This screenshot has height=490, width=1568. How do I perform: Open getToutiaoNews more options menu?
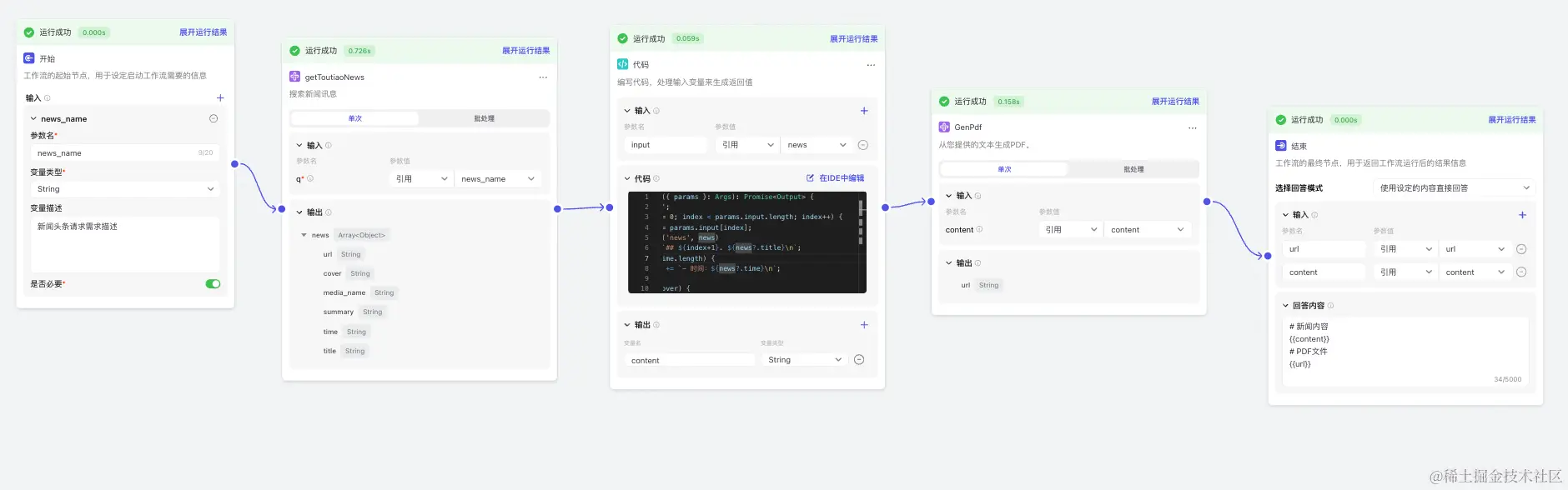pyautogui.click(x=543, y=77)
